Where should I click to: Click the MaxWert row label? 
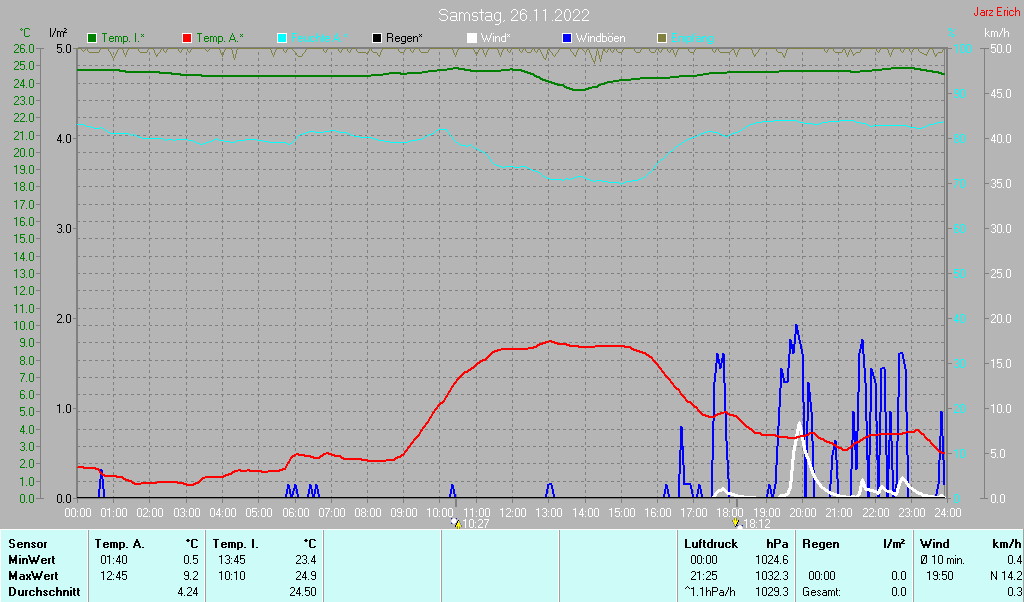pos(33,576)
